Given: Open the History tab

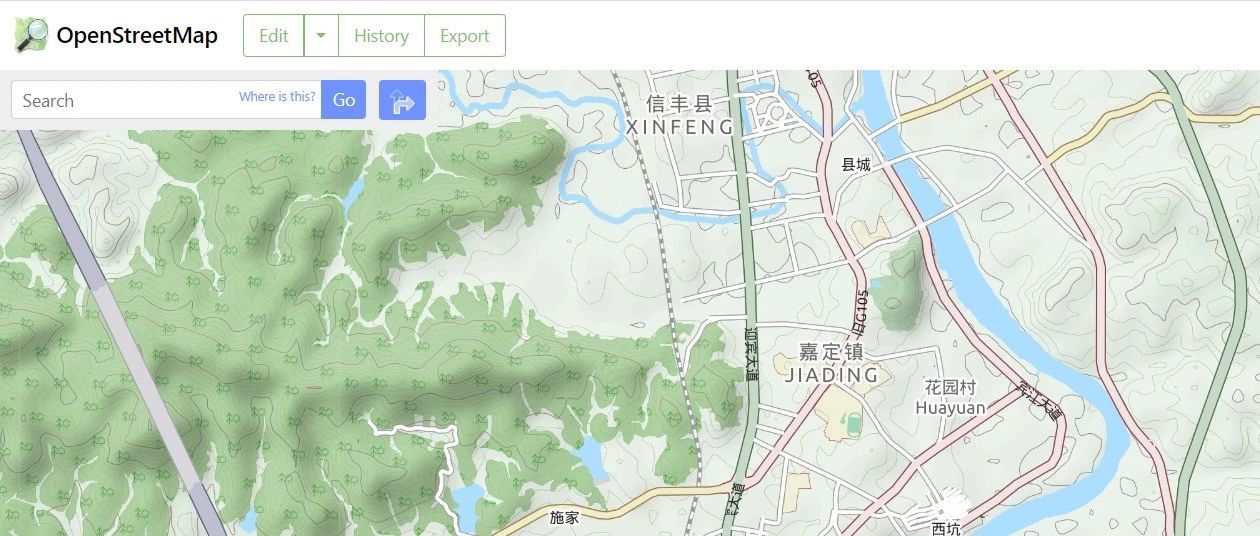Looking at the screenshot, I should (x=381, y=35).
